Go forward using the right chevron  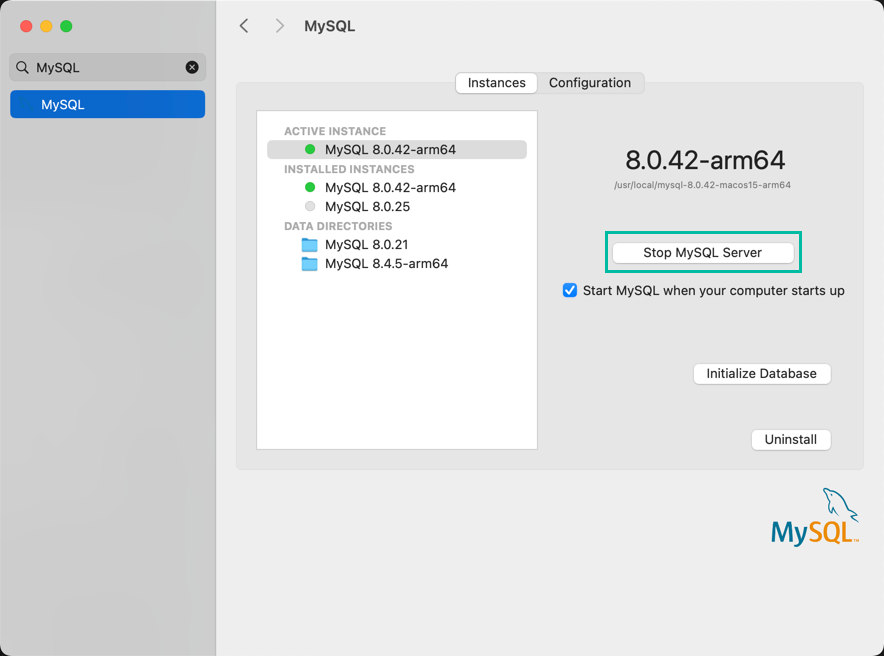(280, 26)
